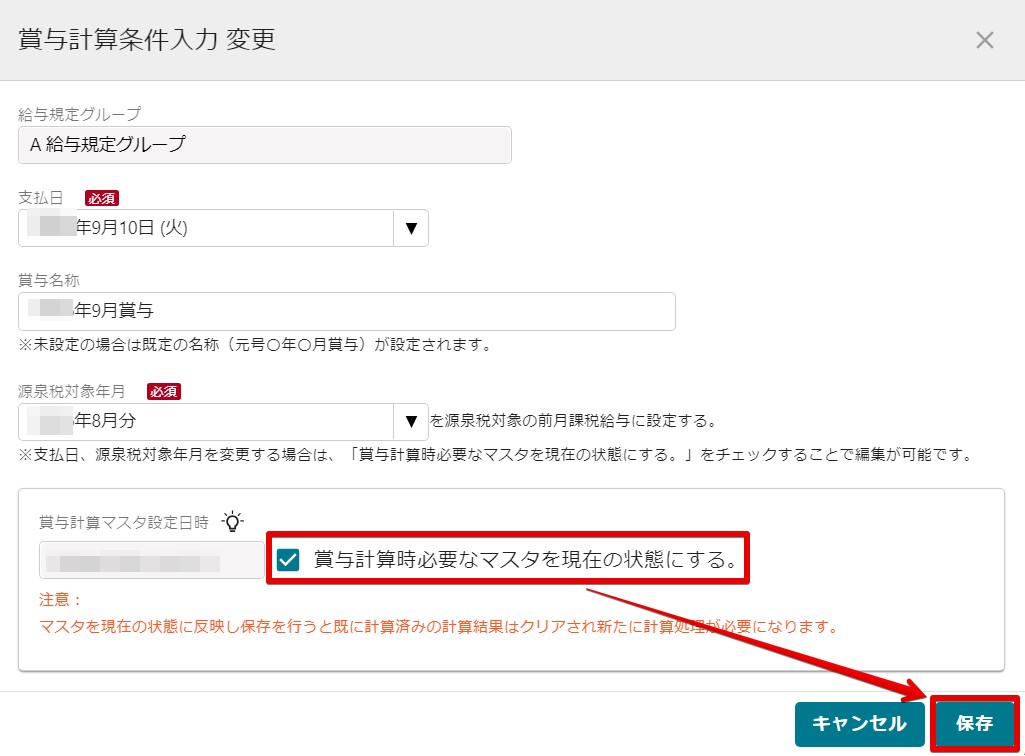This screenshot has width=1025, height=756.
Task: Open the 支払日 dropdown arrow
Action: 411,228
